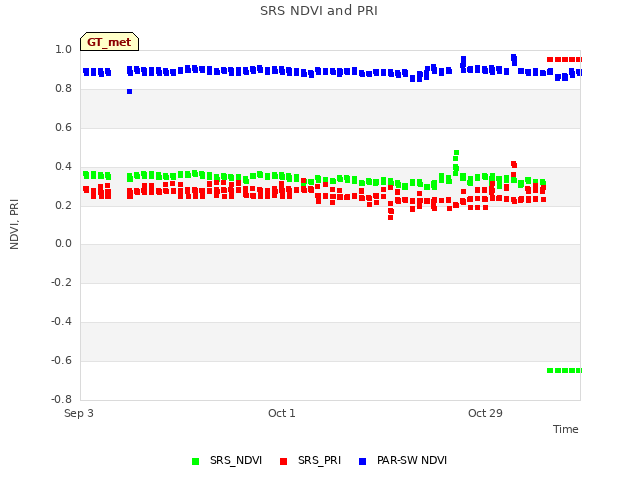Select the chart title SRS NDVI and PRI
Viewport: 640px width, 480px height.
click(319, 11)
